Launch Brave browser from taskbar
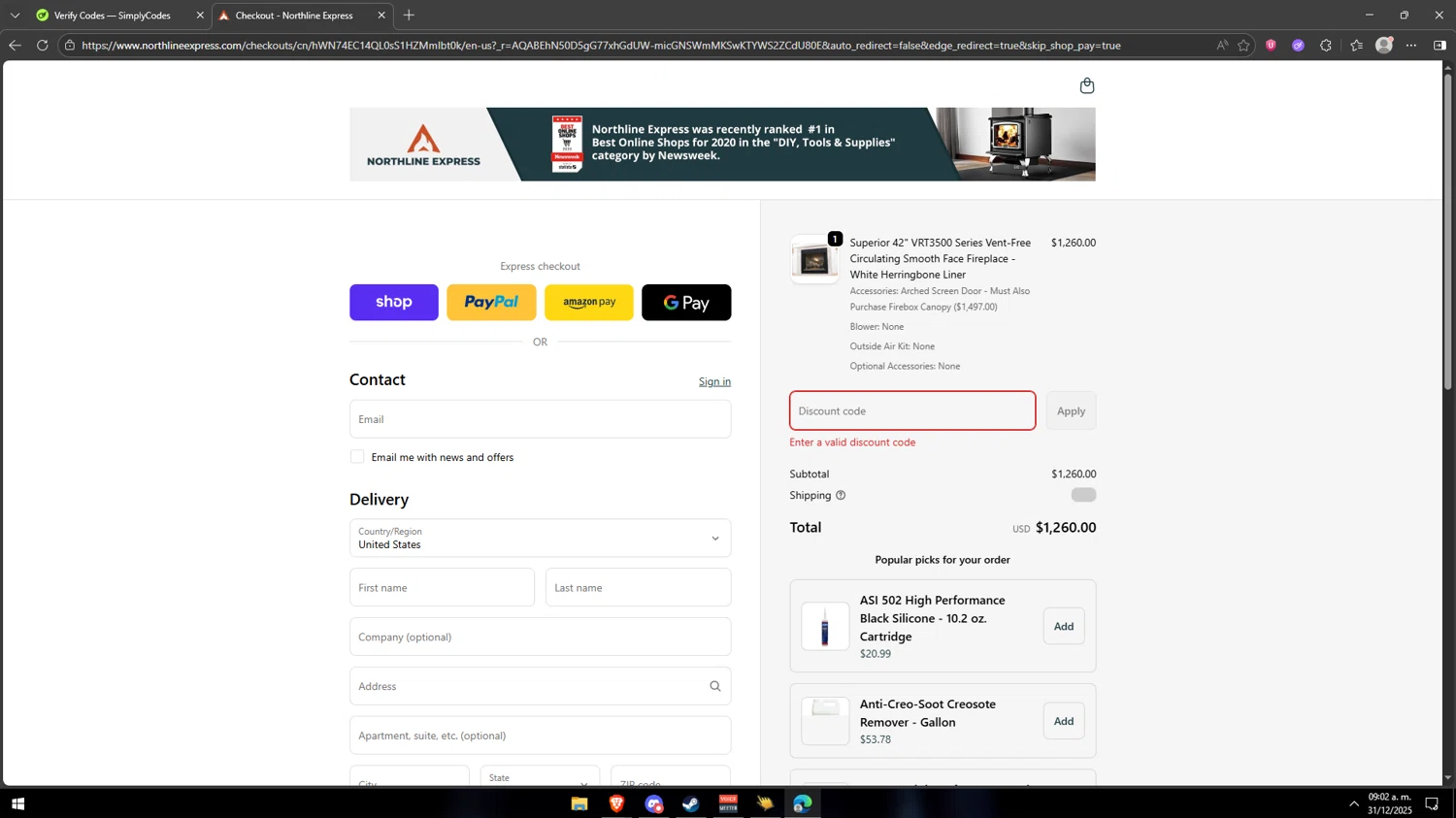 click(x=616, y=803)
